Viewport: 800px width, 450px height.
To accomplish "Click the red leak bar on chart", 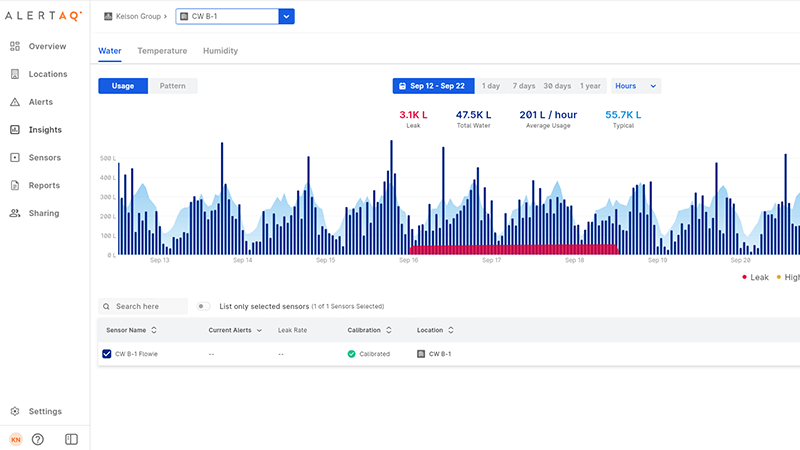I will [514, 249].
